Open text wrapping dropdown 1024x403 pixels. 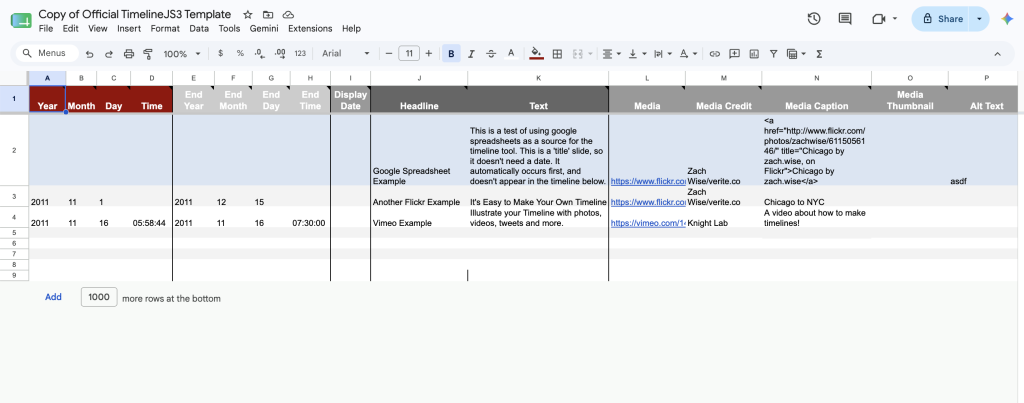(x=662, y=54)
